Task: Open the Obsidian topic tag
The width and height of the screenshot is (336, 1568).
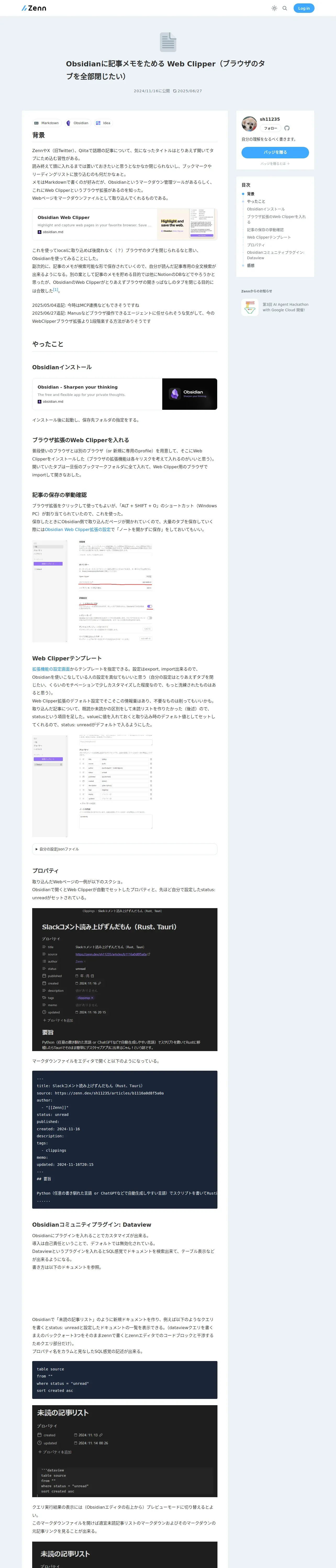Action: tap(77, 123)
